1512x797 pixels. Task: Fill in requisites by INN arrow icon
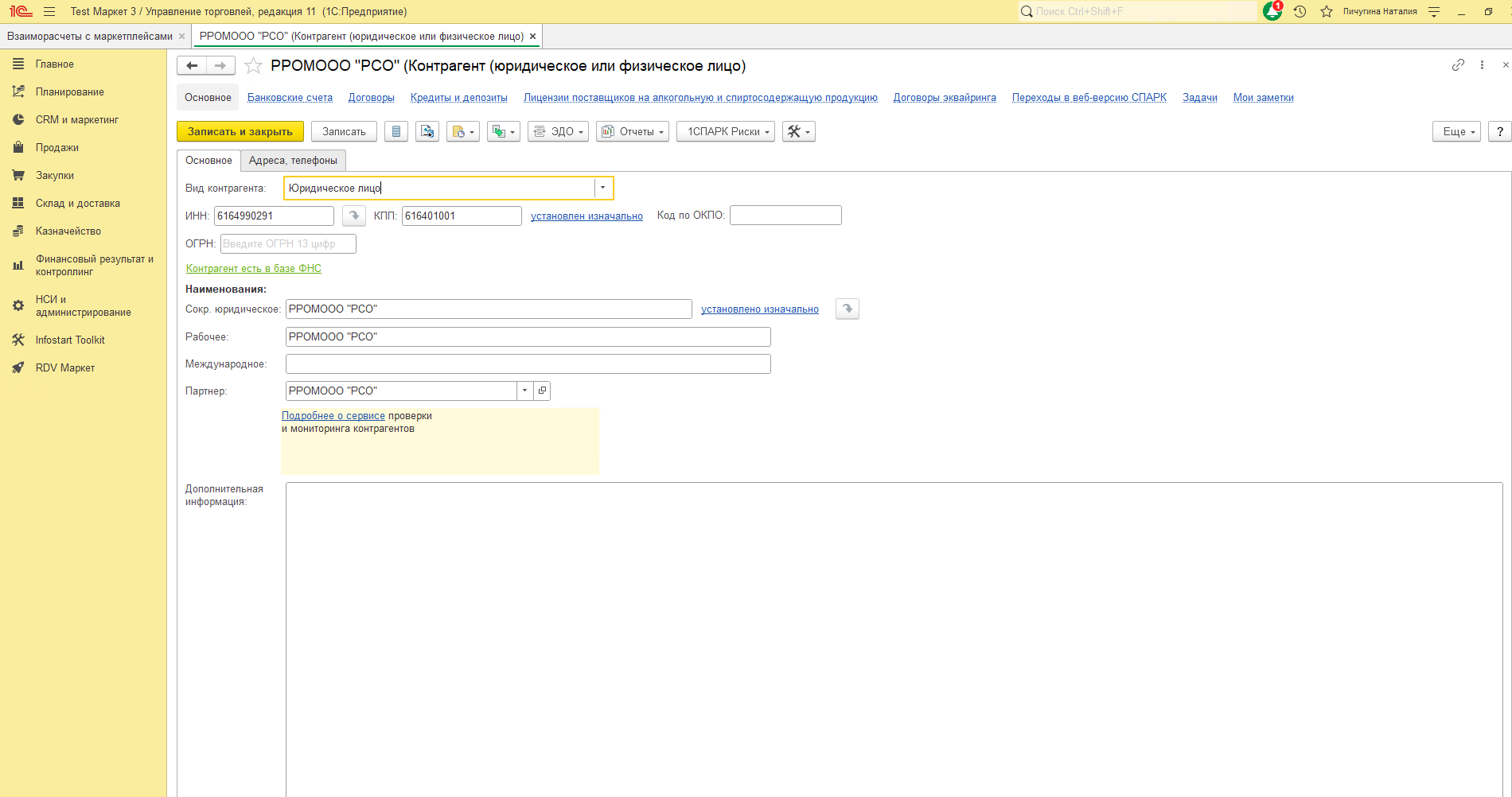354,216
